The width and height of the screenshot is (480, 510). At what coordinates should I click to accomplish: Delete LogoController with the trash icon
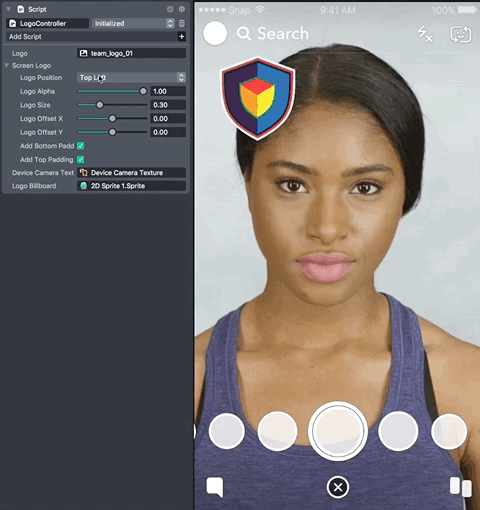pos(182,23)
